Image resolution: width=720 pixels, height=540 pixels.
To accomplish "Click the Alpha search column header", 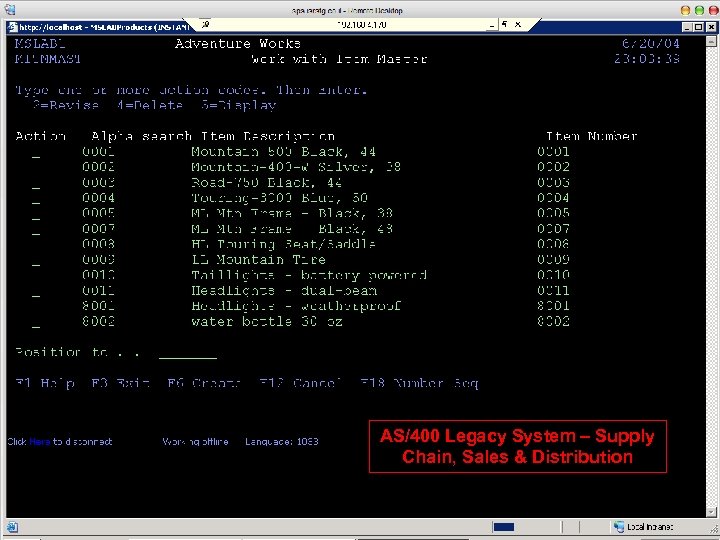I will tap(141, 136).
